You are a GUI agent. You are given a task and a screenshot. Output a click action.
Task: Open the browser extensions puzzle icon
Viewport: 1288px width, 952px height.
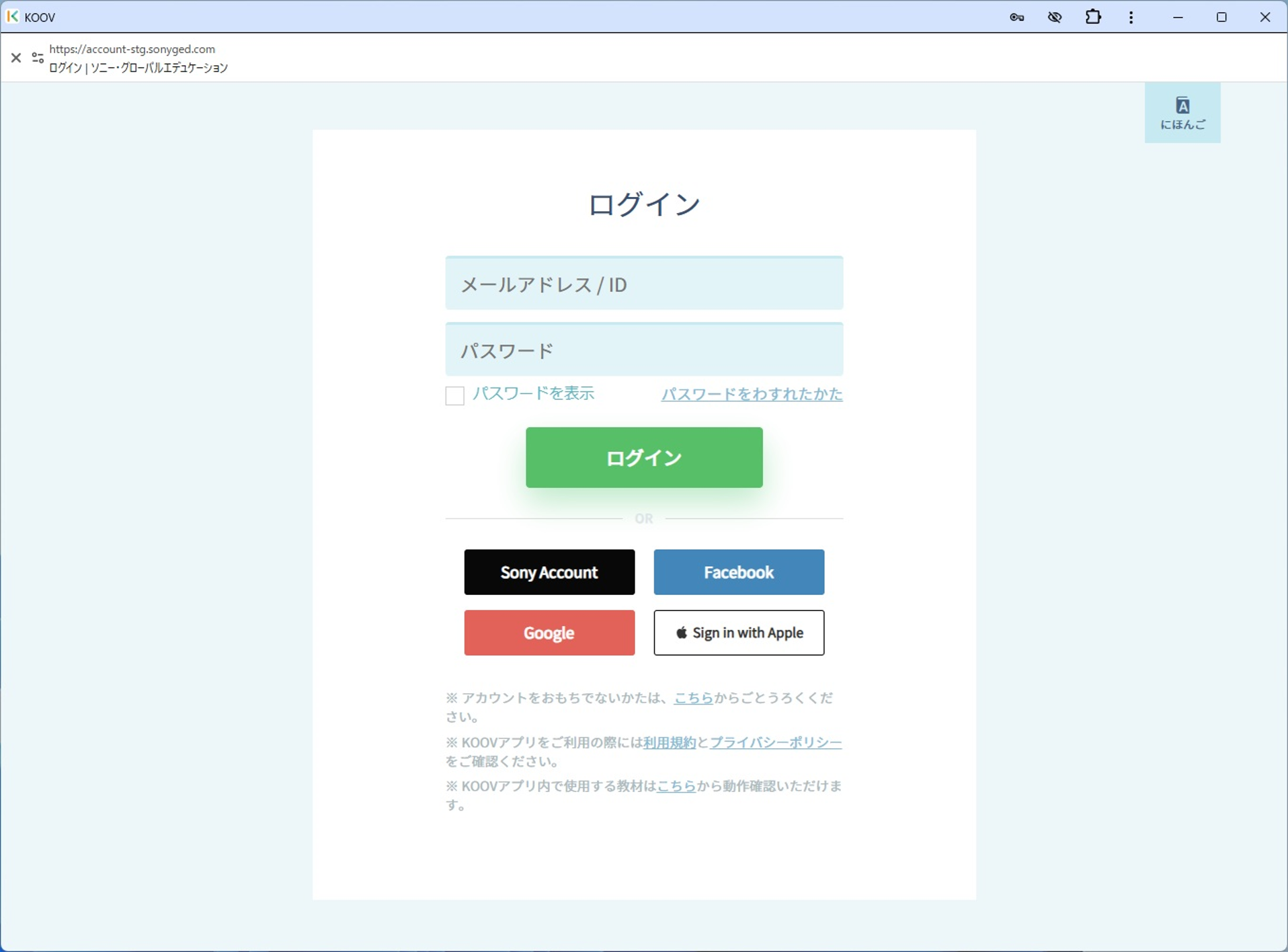pyautogui.click(x=1094, y=17)
